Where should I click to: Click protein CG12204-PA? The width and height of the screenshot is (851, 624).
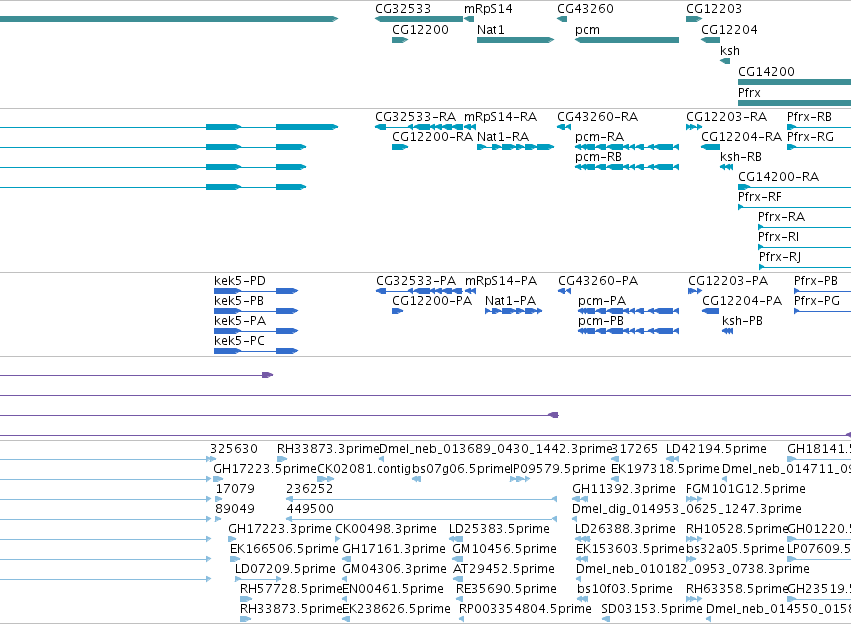pos(742,301)
